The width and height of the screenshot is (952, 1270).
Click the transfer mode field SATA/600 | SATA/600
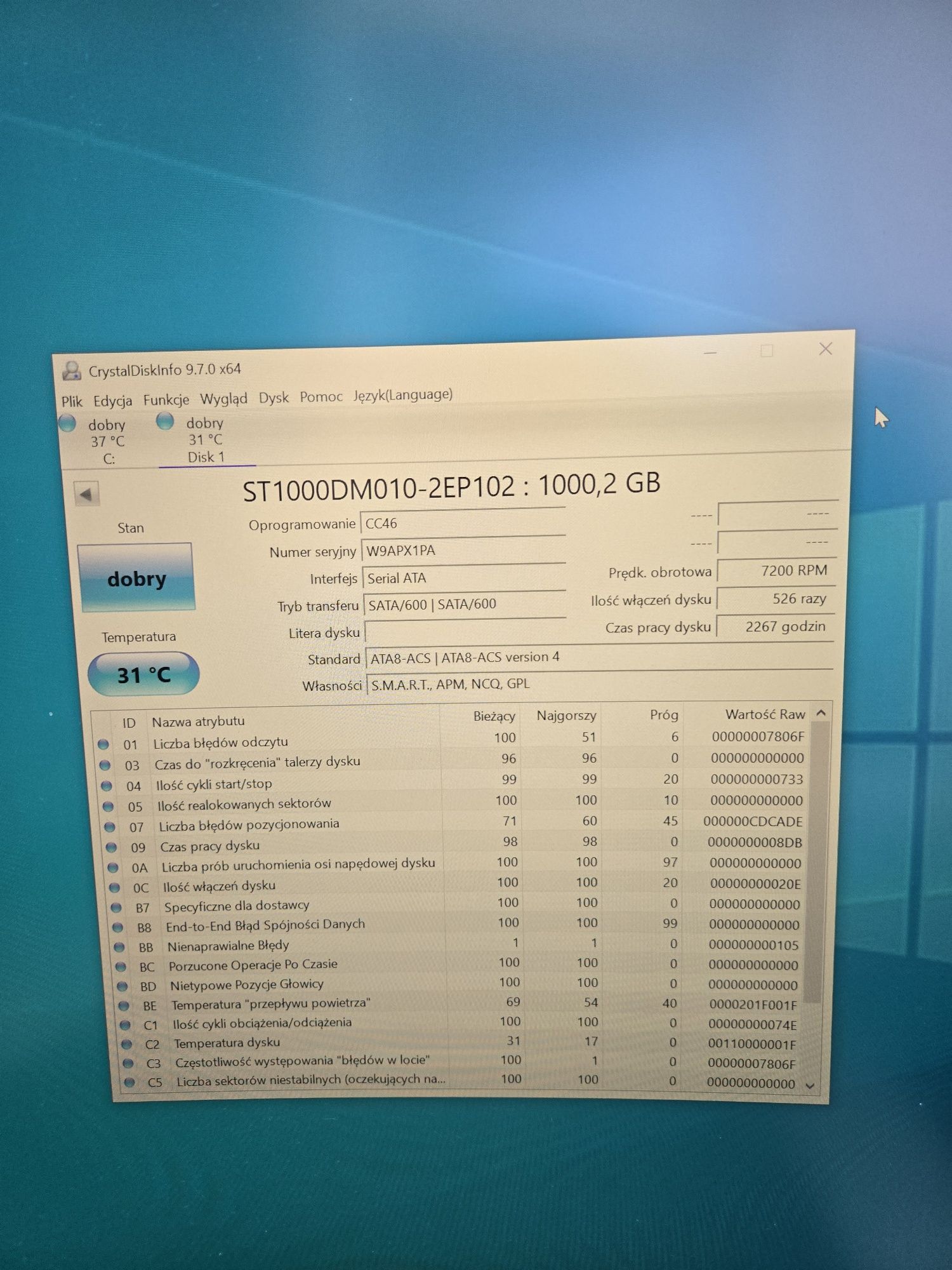point(465,604)
